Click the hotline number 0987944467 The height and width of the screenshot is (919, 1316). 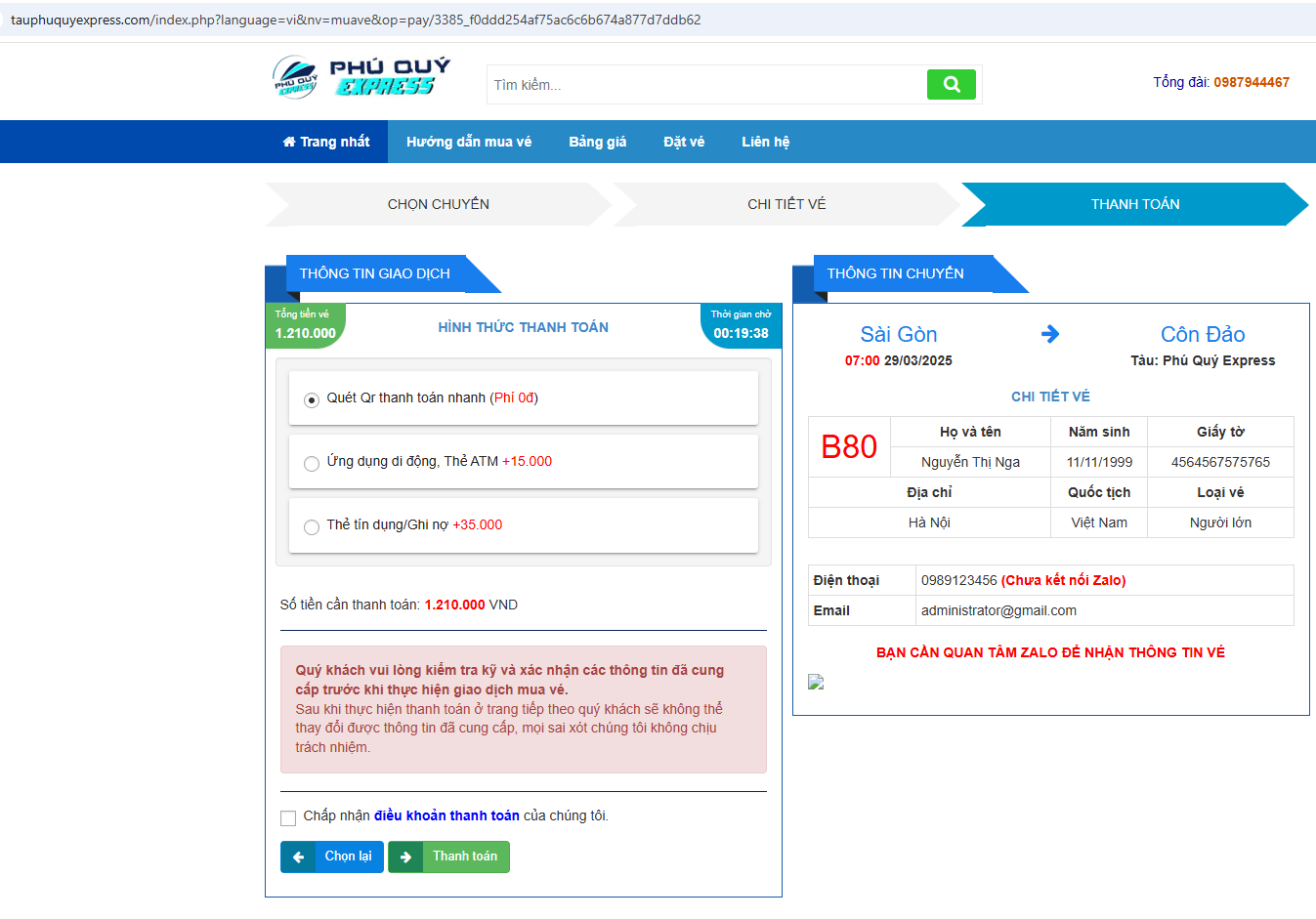tap(1251, 82)
